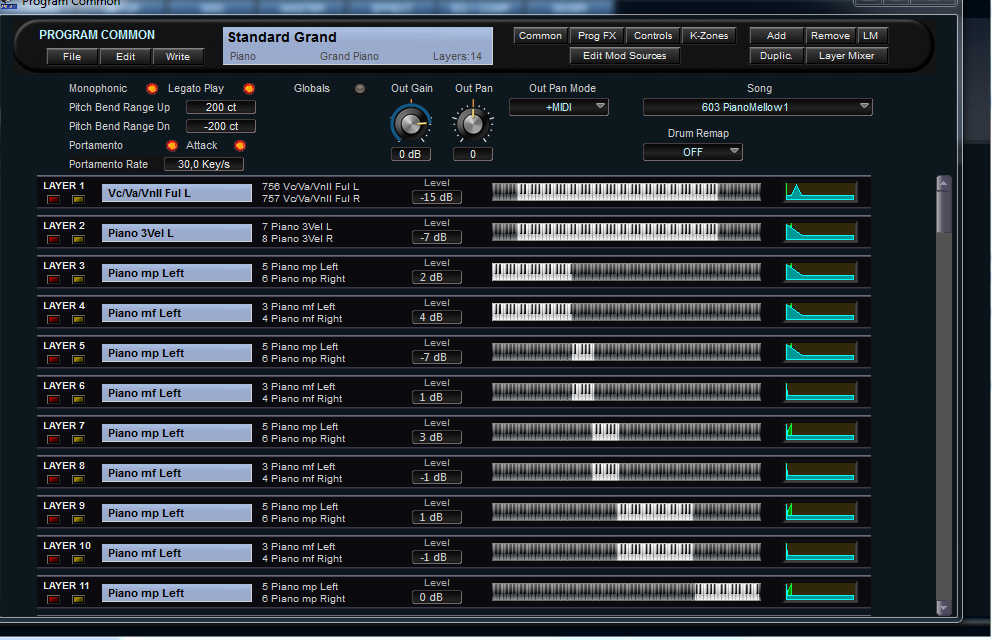Click the Pitch Bend Range Up value field
The width and height of the screenshot is (992, 640).
tap(221, 107)
